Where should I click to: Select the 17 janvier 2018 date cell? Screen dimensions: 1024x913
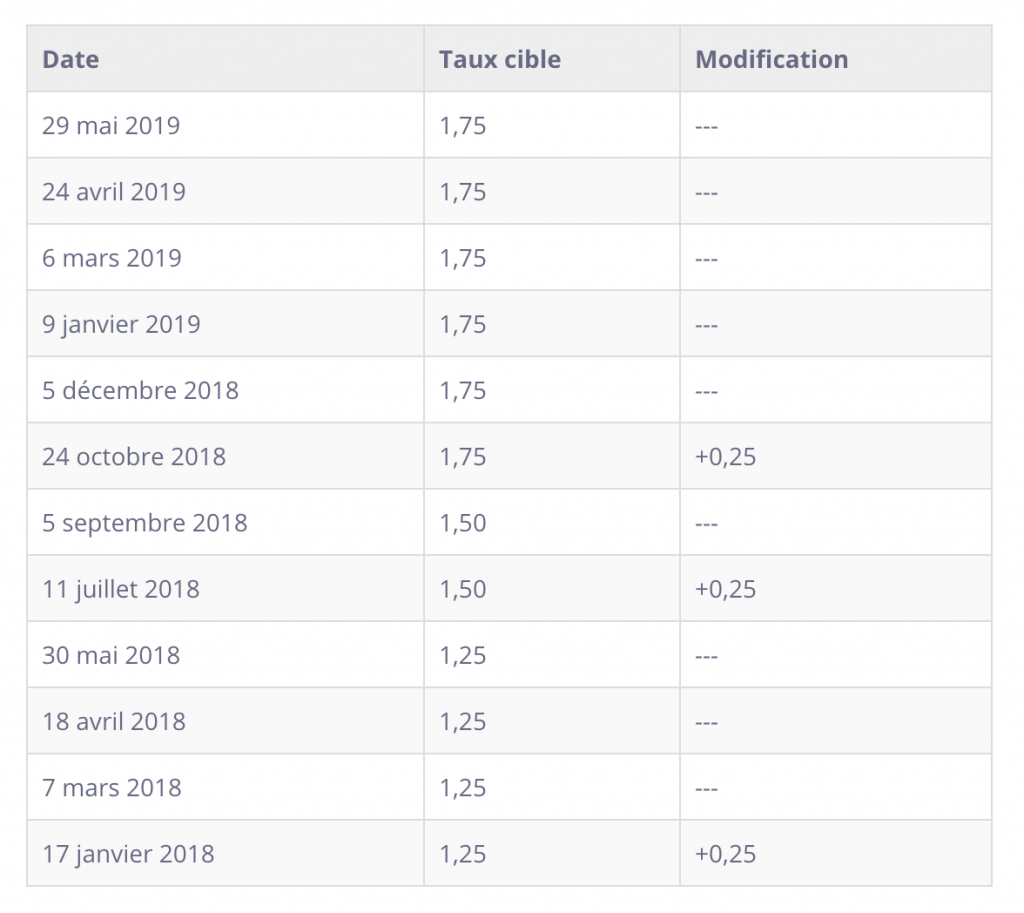[x=128, y=854]
